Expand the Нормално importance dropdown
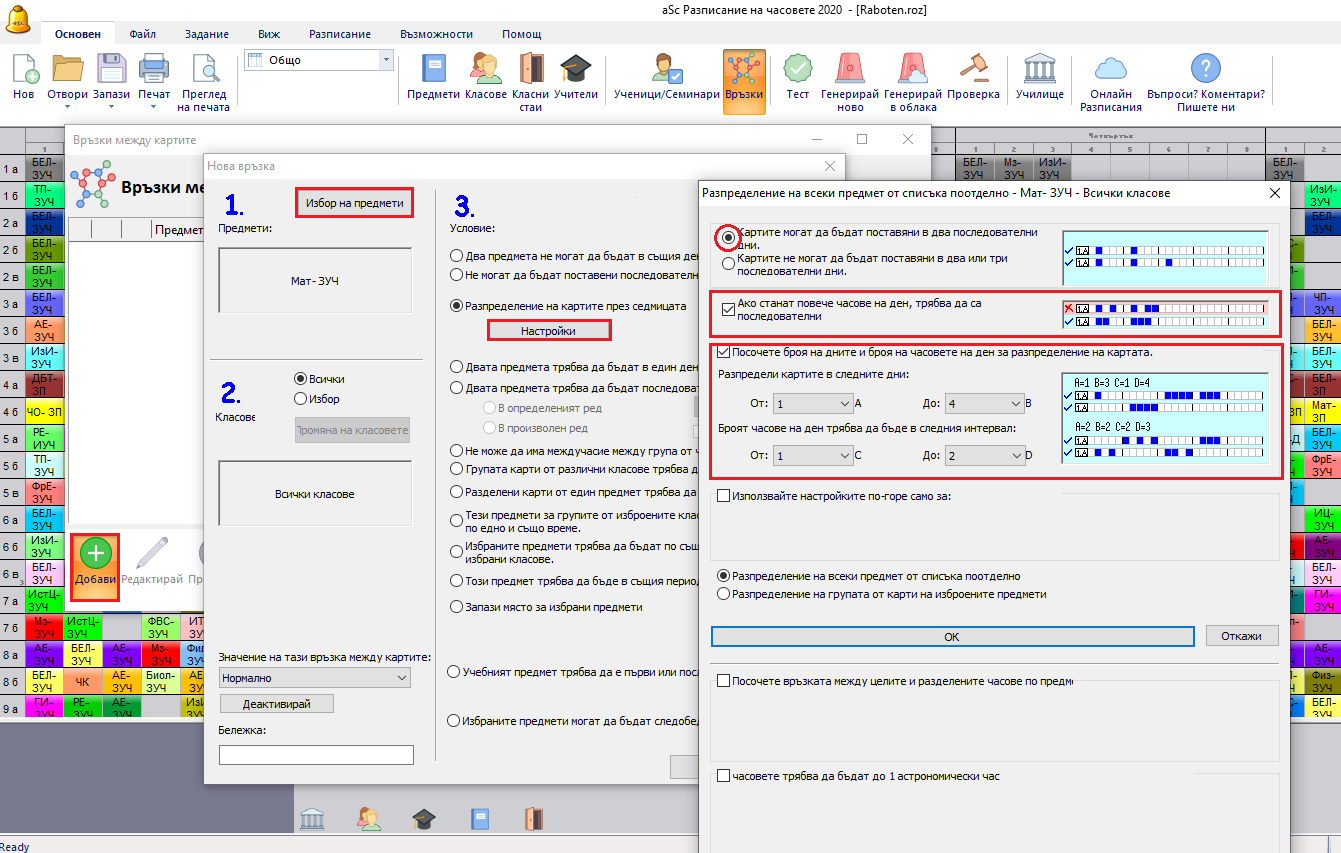 click(x=315, y=678)
